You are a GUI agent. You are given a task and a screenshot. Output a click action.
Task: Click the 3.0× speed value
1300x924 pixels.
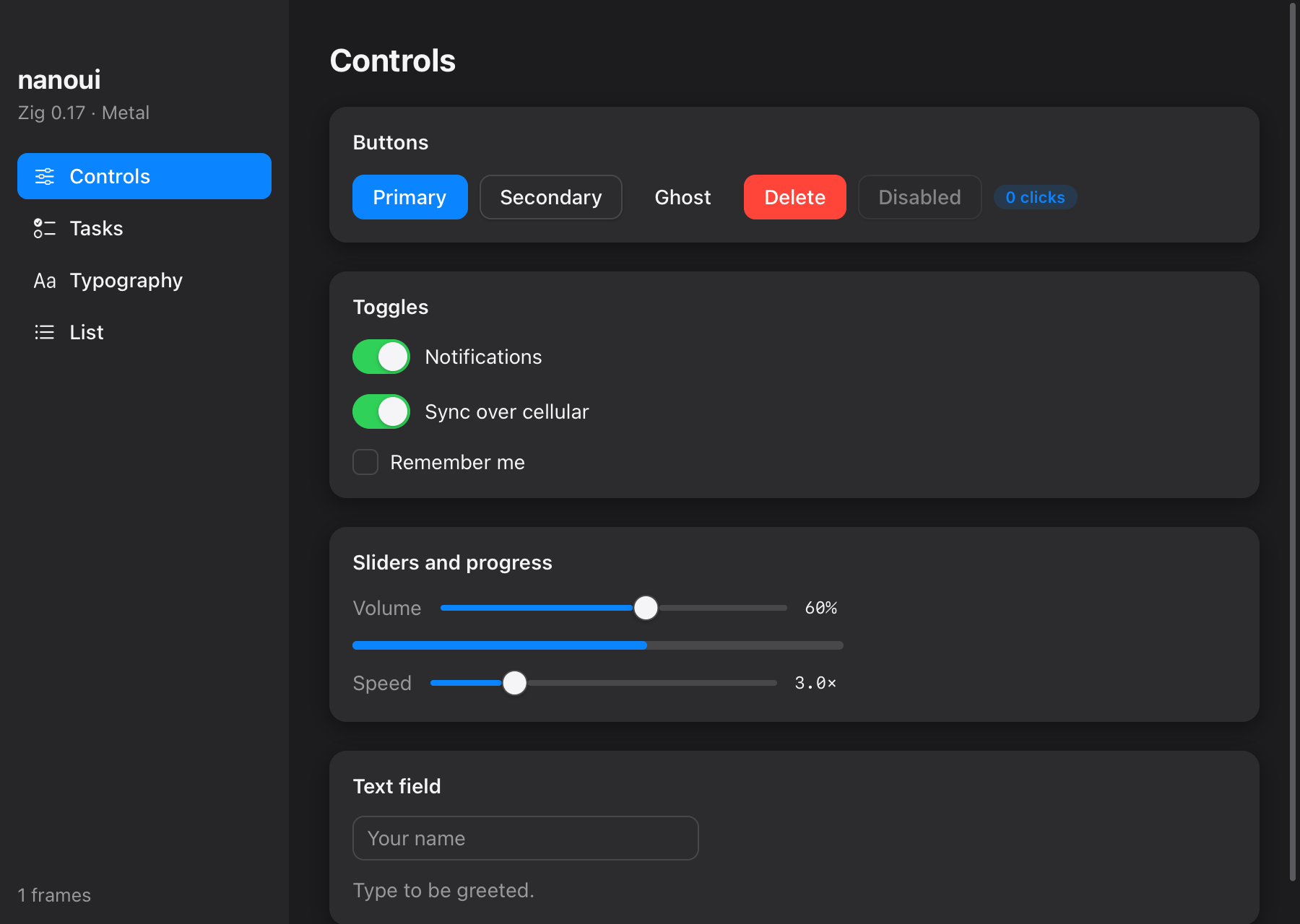(x=815, y=683)
